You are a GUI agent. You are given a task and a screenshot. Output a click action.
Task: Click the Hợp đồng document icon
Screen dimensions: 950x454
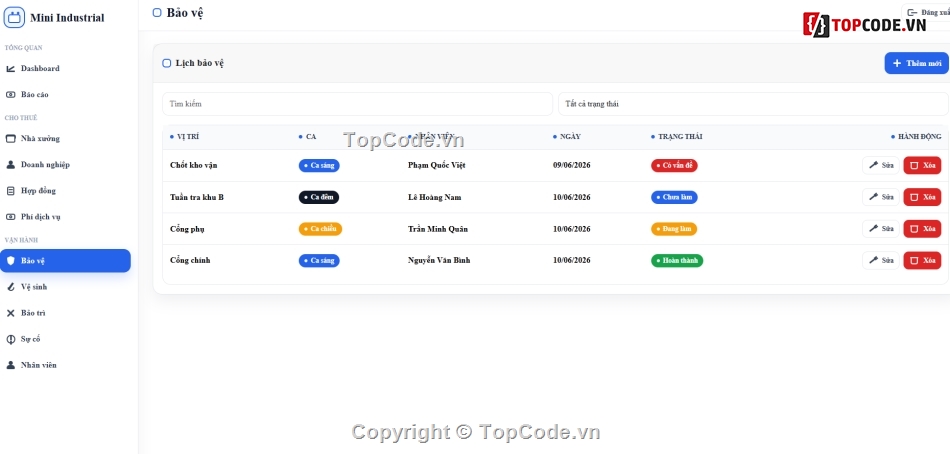[10, 190]
